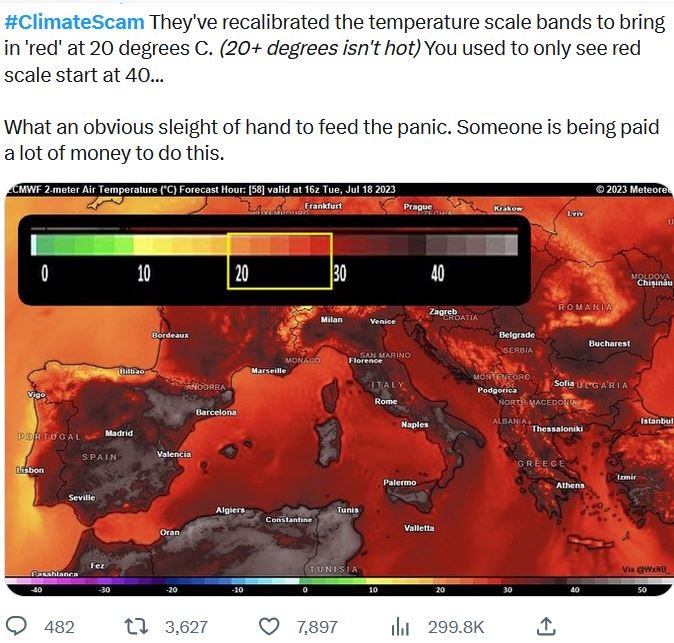The image size is (674, 643).
Task: Click the Barcelona label on the map
Action: [x=216, y=412]
